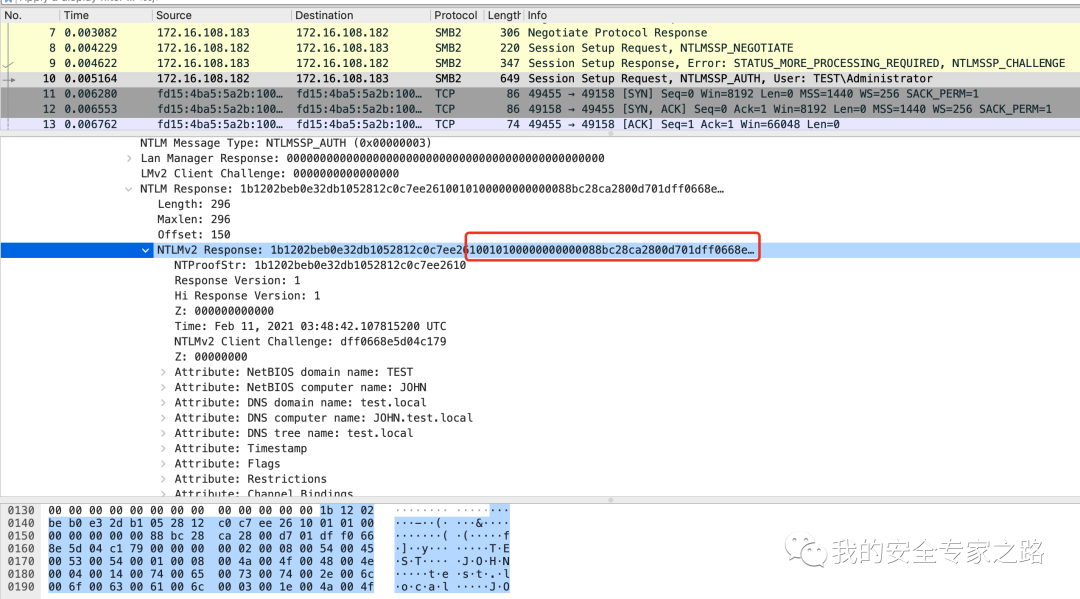The width and height of the screenshot is (1080, 599).
Task: Collapse the NTLM Response node
Action: tap(129, 189)
